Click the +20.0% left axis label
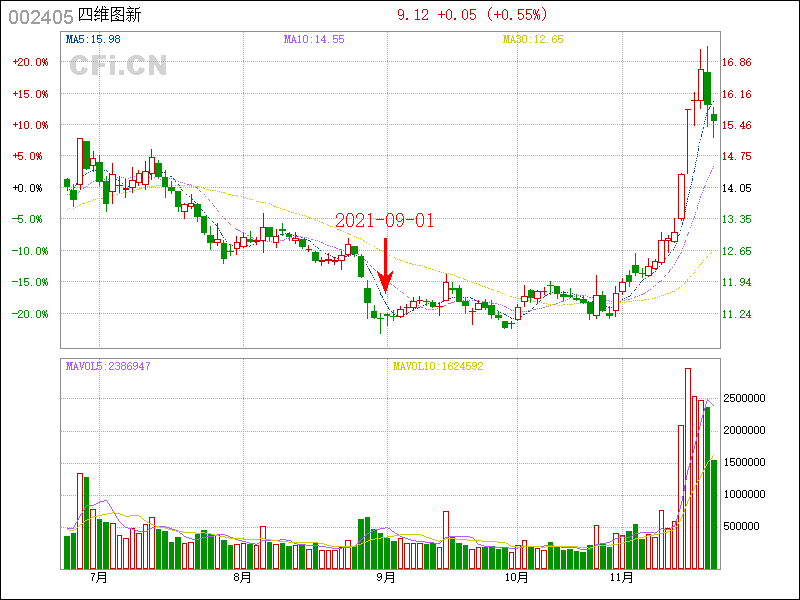Image resolution: width=800 pixels, height=600 pixels. tap(30, 62)
